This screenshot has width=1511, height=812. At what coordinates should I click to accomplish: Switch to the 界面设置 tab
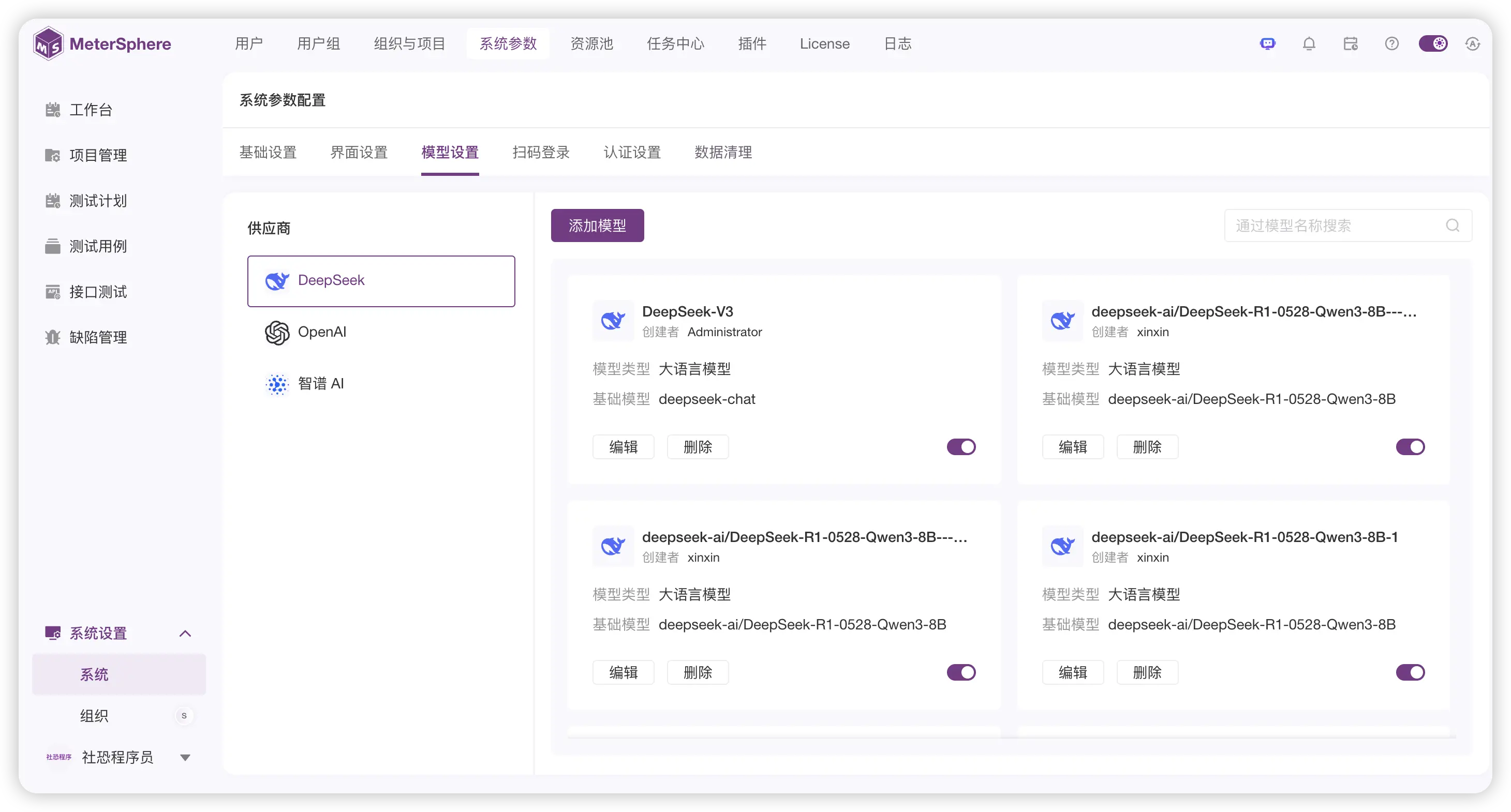(x=359, y=153)
